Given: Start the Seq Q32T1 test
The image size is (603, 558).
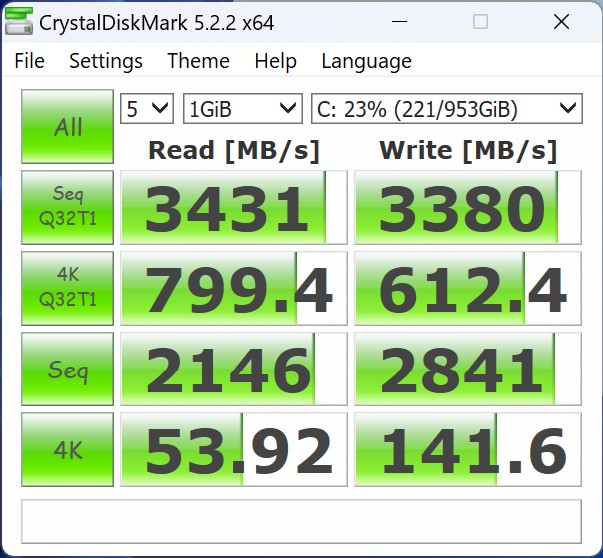Looking at the screenshot, I should coord(67,207).
